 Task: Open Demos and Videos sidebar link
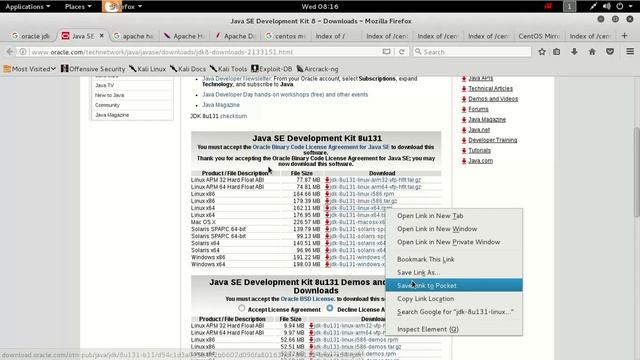pyautogui.click(x=493, y=99)
